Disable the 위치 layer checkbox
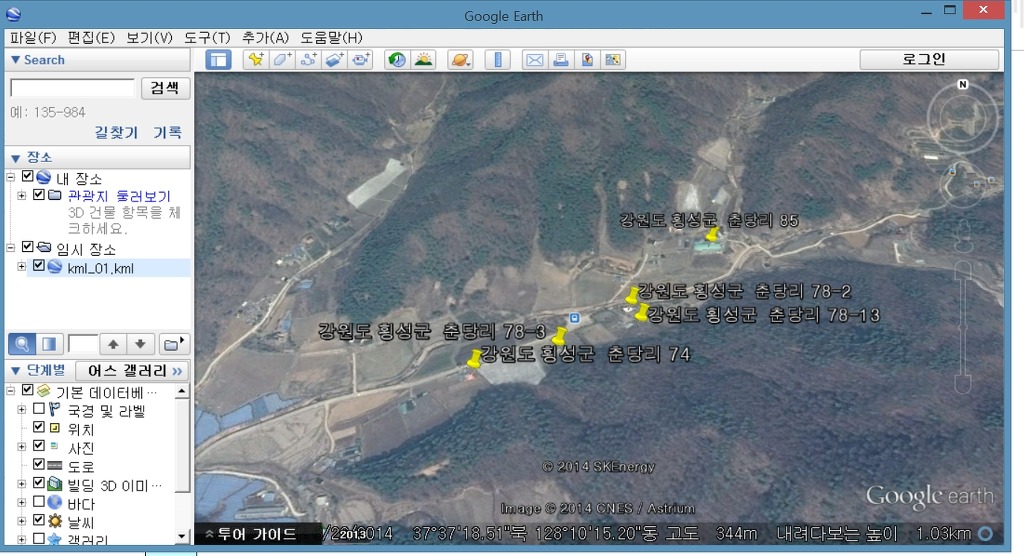 [x=39, y=427]
